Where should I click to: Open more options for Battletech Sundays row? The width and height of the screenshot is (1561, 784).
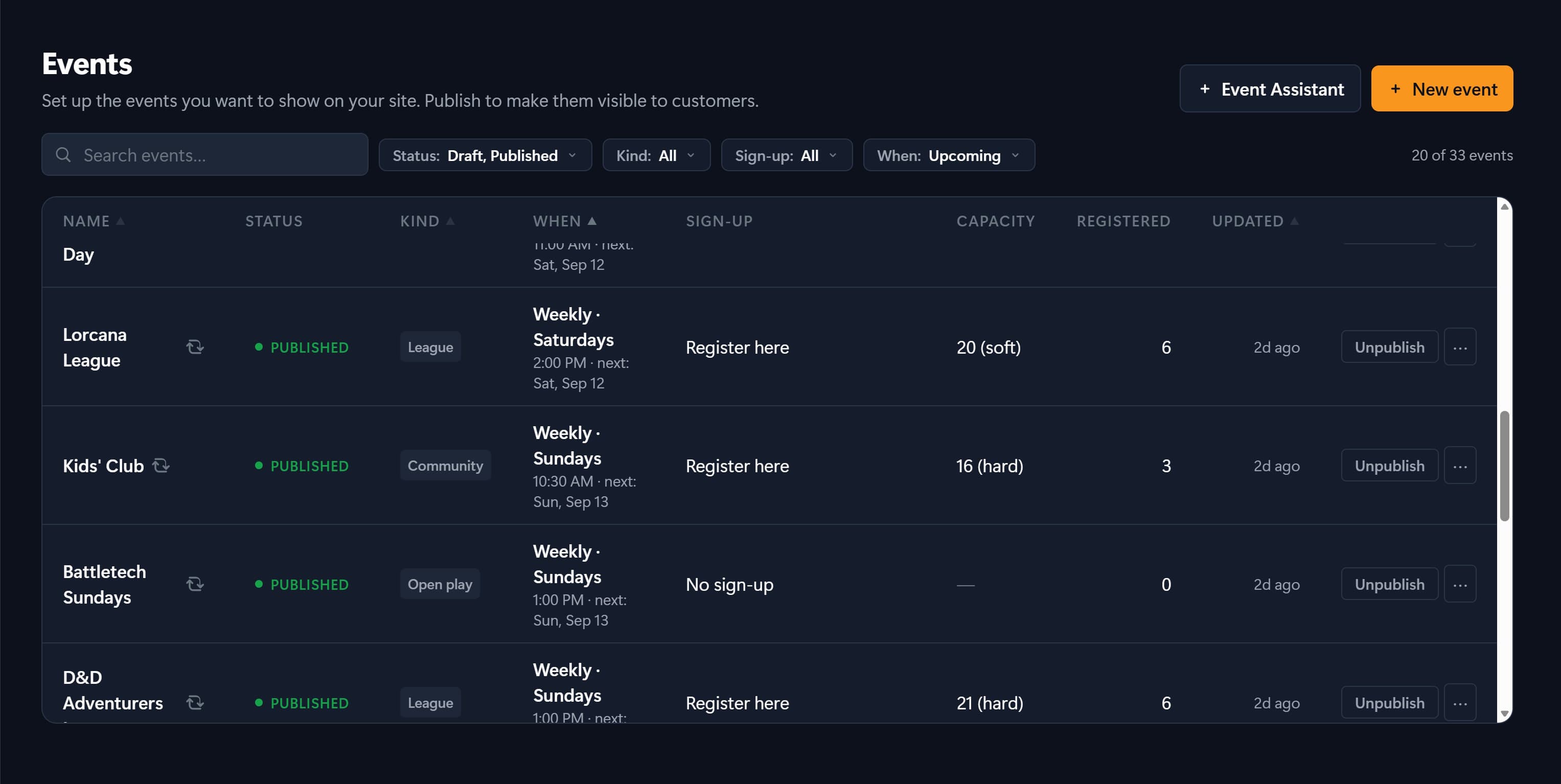1460,584
